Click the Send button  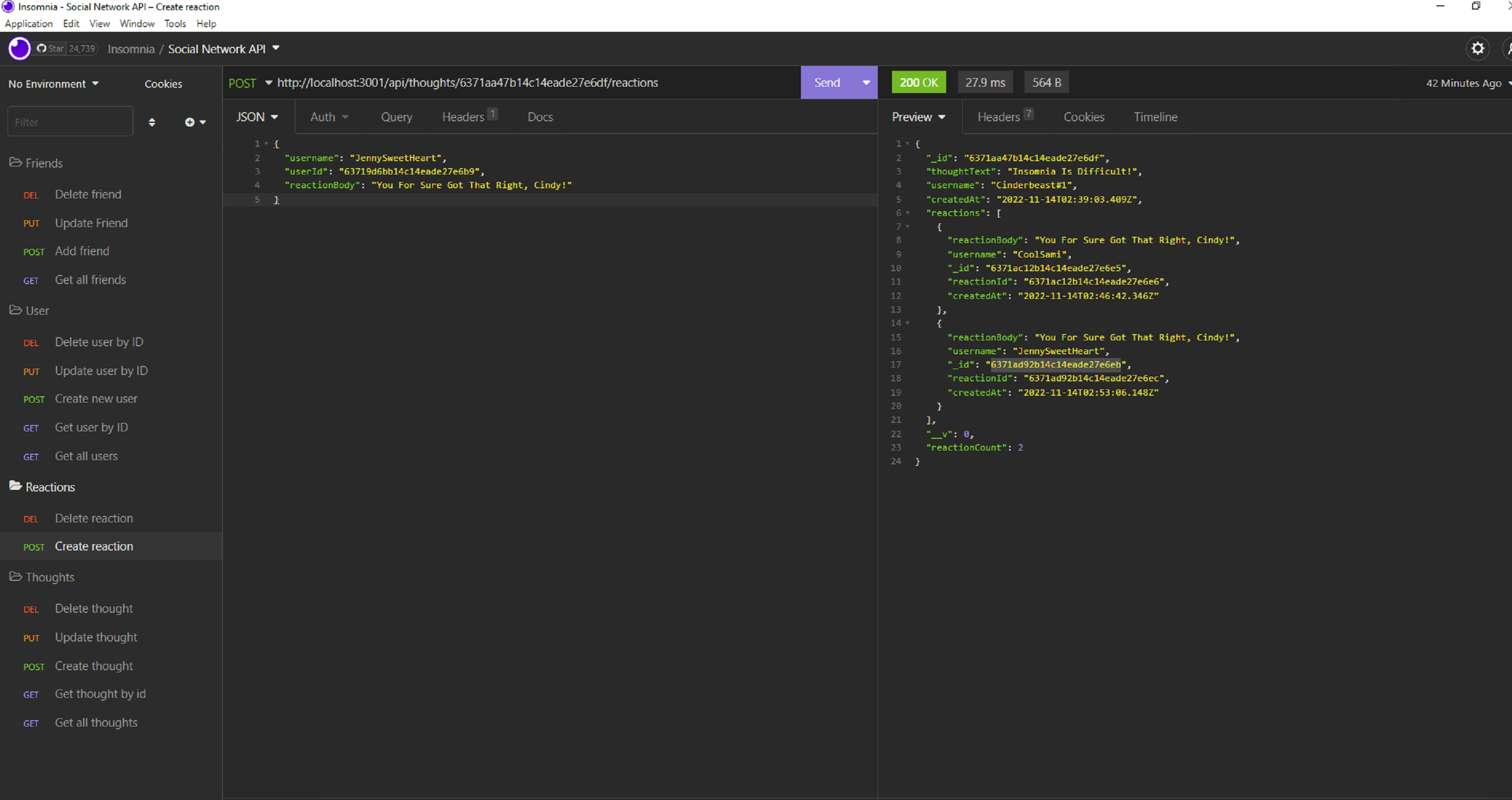coord(827,82)
